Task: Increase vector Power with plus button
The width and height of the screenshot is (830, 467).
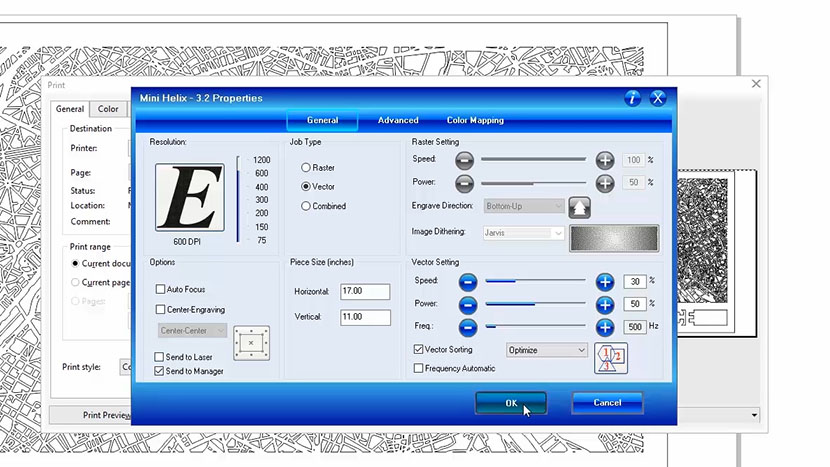Action: pyautogui.click(x=605, y=304)
